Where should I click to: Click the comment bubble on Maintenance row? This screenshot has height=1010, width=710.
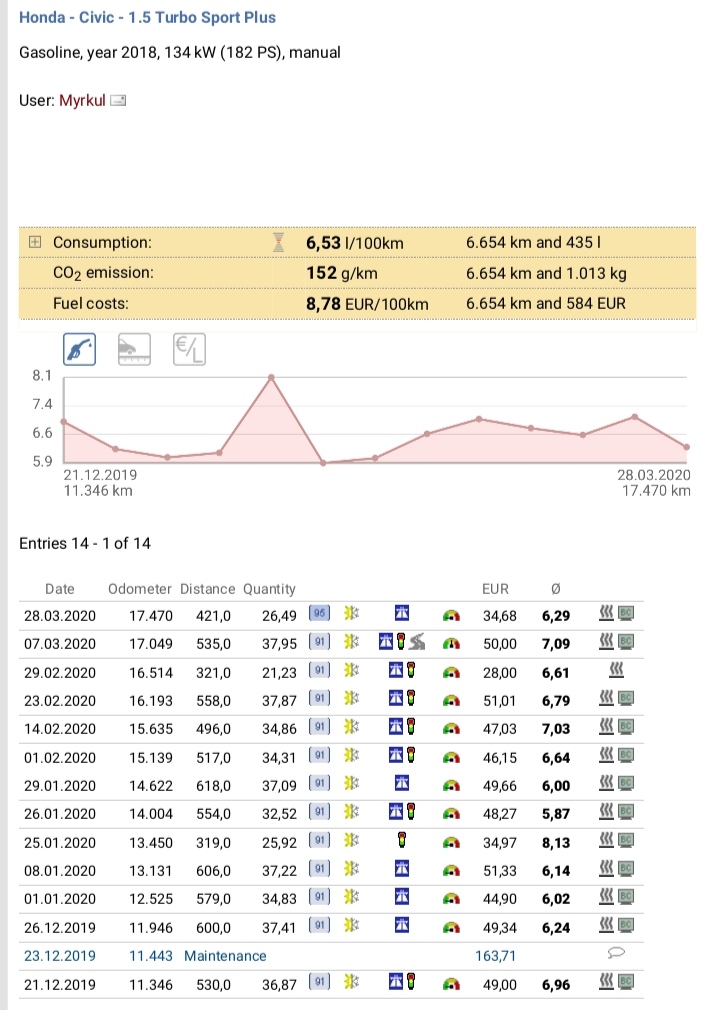pyautogui.click(x=617, y=952)
